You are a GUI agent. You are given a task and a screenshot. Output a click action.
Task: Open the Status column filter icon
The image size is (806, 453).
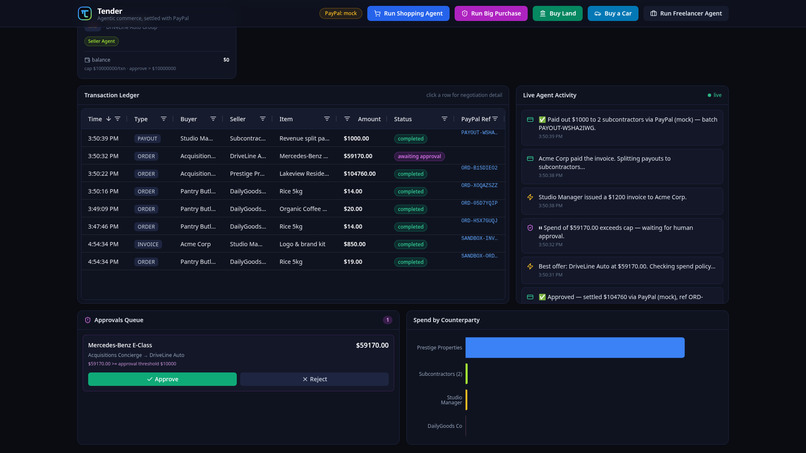click(444, 119)
